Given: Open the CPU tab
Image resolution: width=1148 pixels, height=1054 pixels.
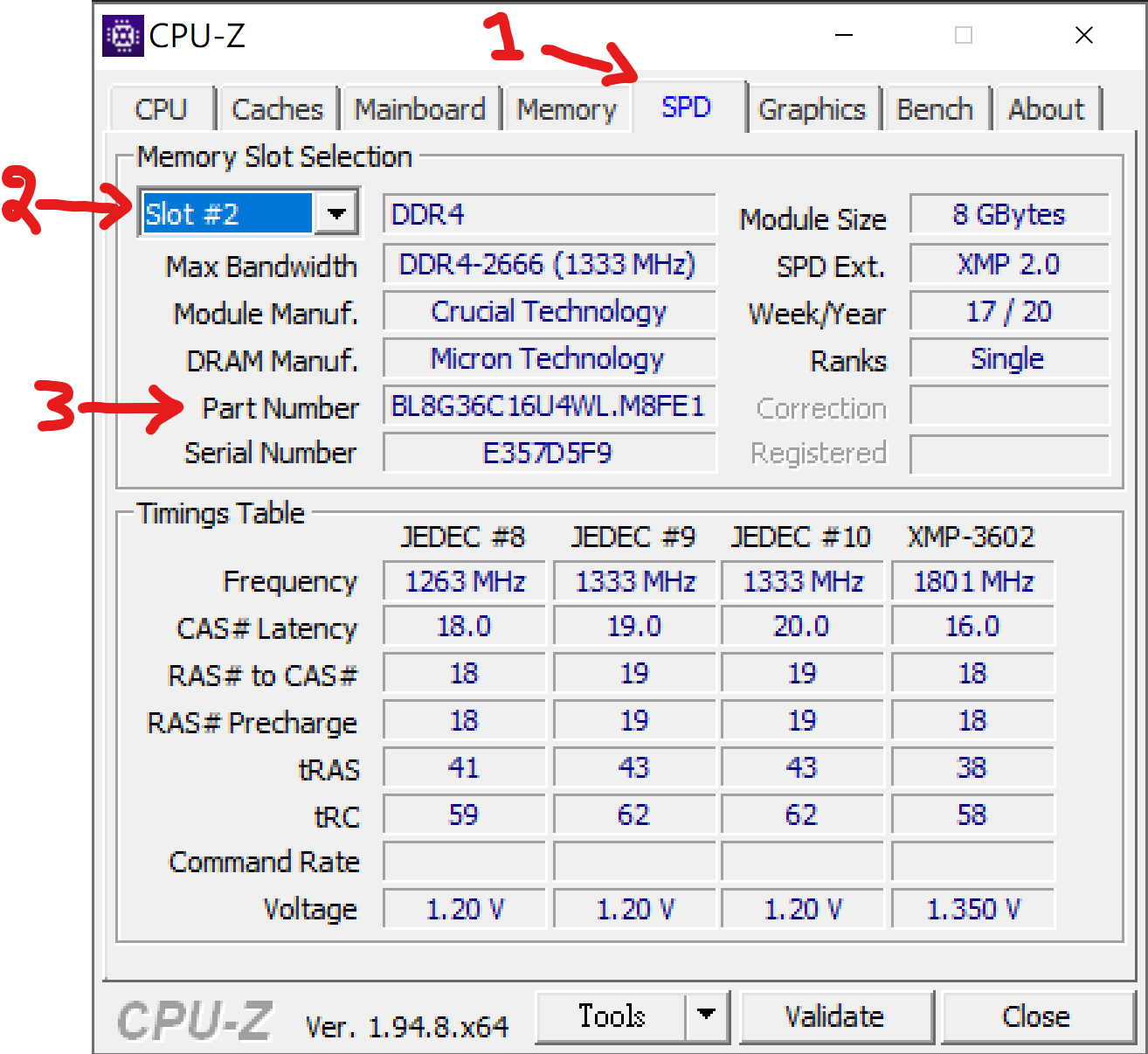Looking at the screenshot, I should [162, 109].
